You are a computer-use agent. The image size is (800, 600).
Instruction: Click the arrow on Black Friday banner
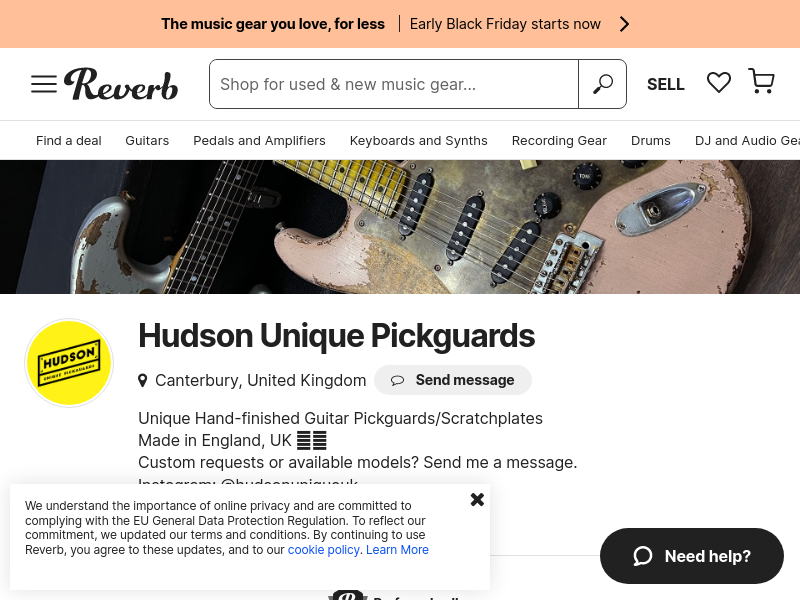pos(624,24)
